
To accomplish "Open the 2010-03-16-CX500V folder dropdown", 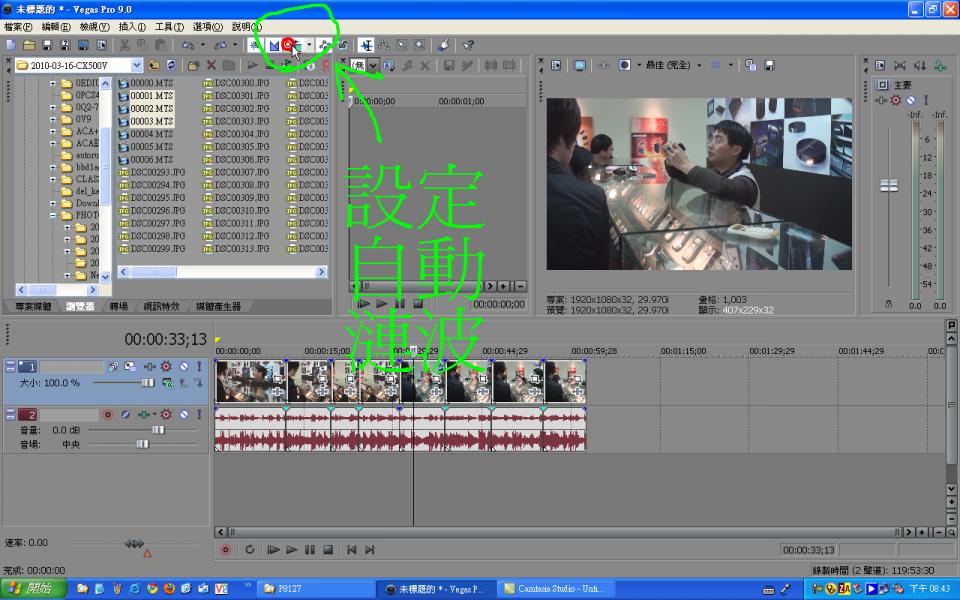I will coord(136,65).
